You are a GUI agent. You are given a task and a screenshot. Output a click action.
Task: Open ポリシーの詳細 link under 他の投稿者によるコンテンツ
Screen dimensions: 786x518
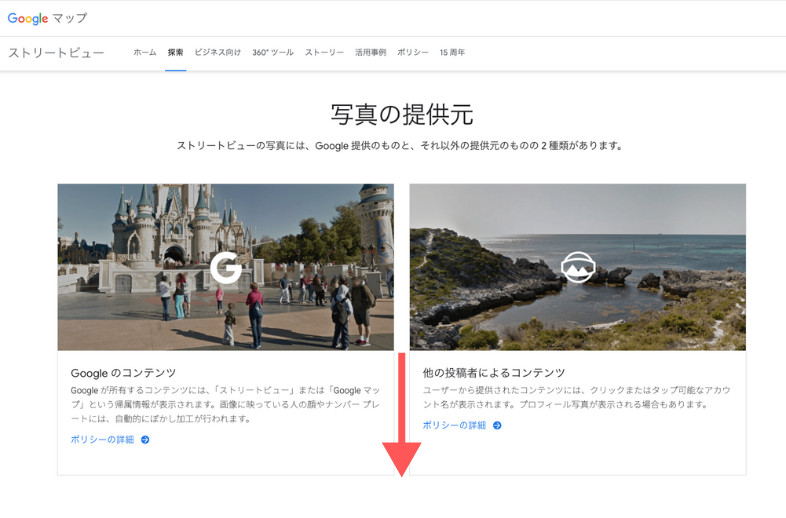pyautogui.click(x=455, y=425)
